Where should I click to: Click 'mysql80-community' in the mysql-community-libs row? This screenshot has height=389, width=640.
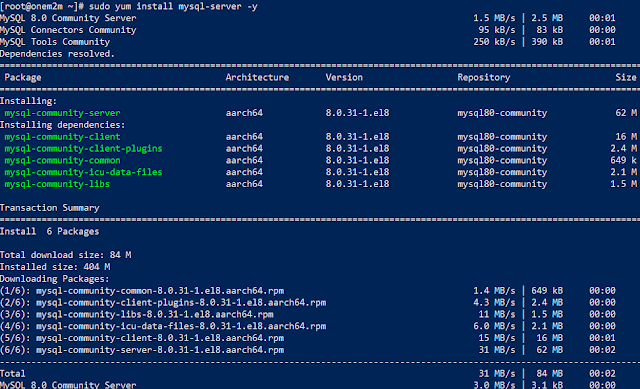tap(502, 184)
